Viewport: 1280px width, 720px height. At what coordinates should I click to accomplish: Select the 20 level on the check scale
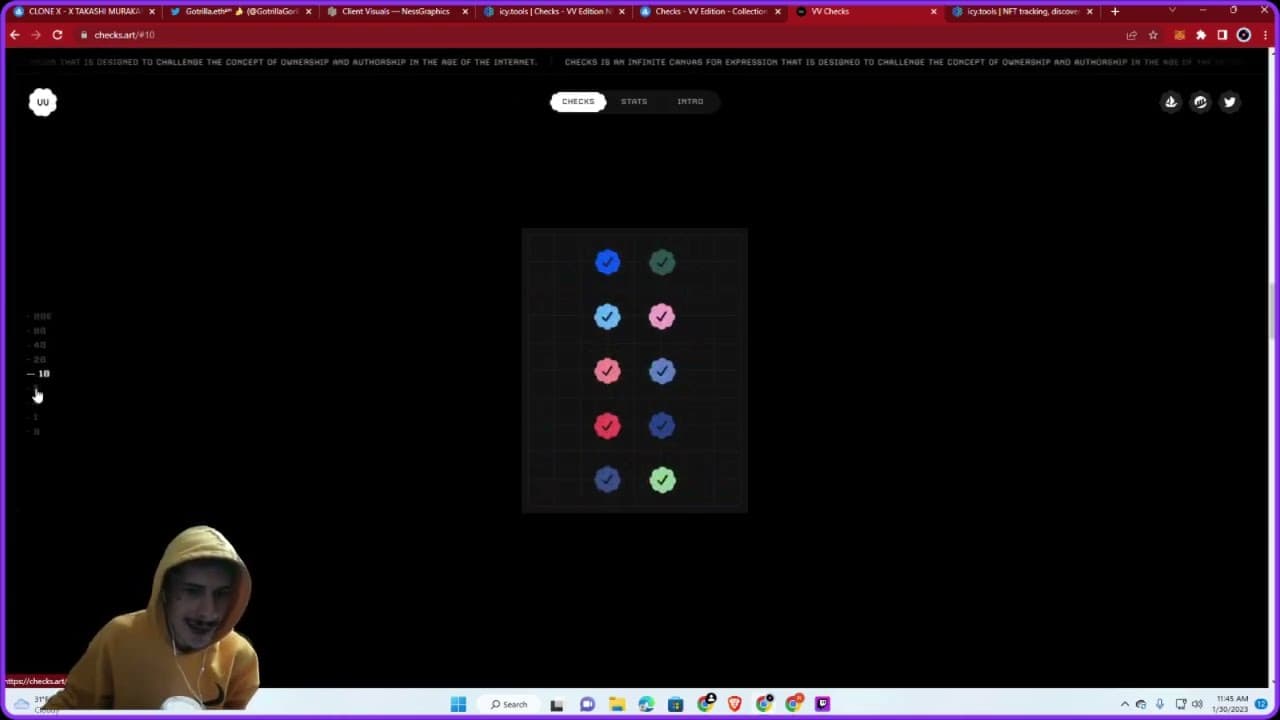click(39, 359)
